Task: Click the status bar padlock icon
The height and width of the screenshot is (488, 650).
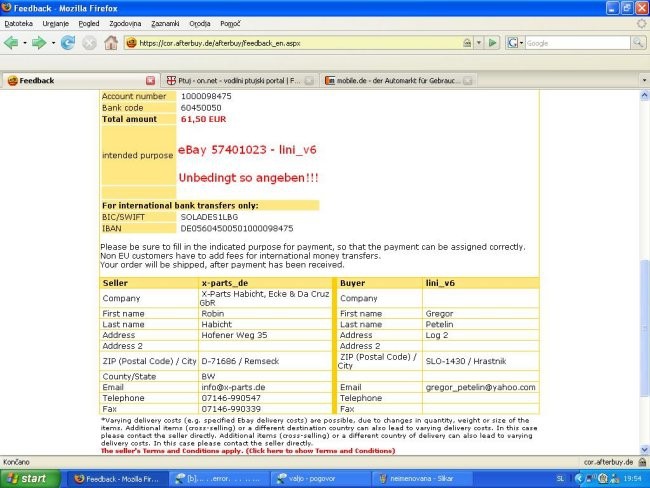Action: [x=642, y=462]
